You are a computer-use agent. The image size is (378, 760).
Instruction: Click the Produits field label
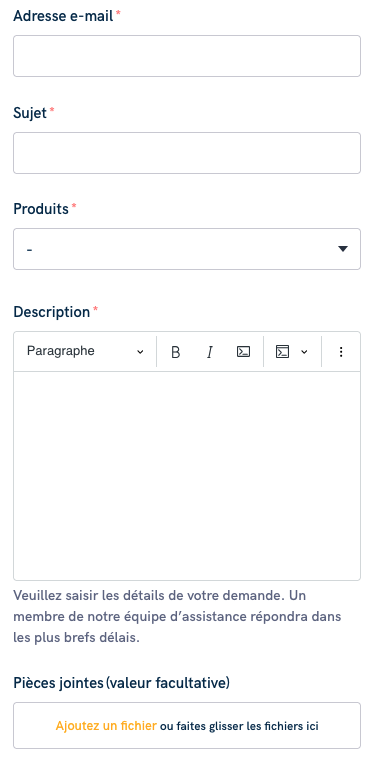point(41,209)
